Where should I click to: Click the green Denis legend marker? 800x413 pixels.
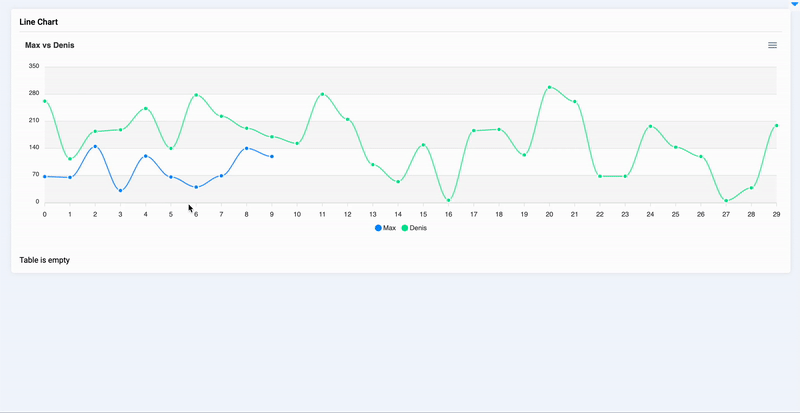pos(405,229)
